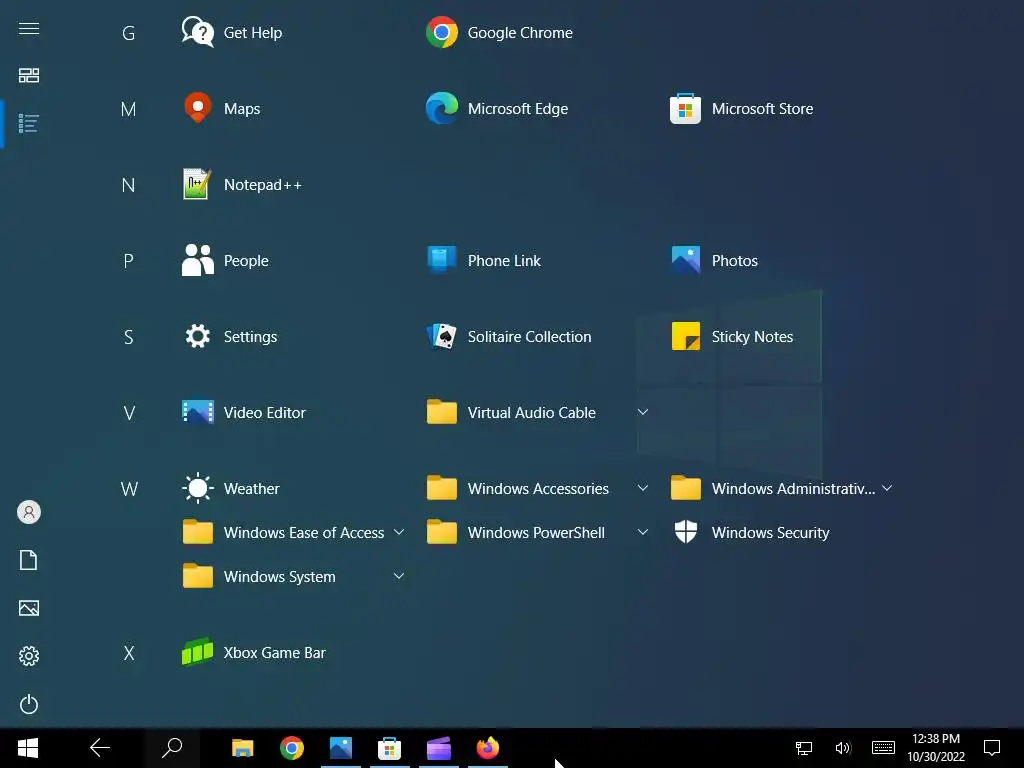1024x768 pixels.
Task: Open Pictures from Start sidebar
Action: click(x=29, y=608)
